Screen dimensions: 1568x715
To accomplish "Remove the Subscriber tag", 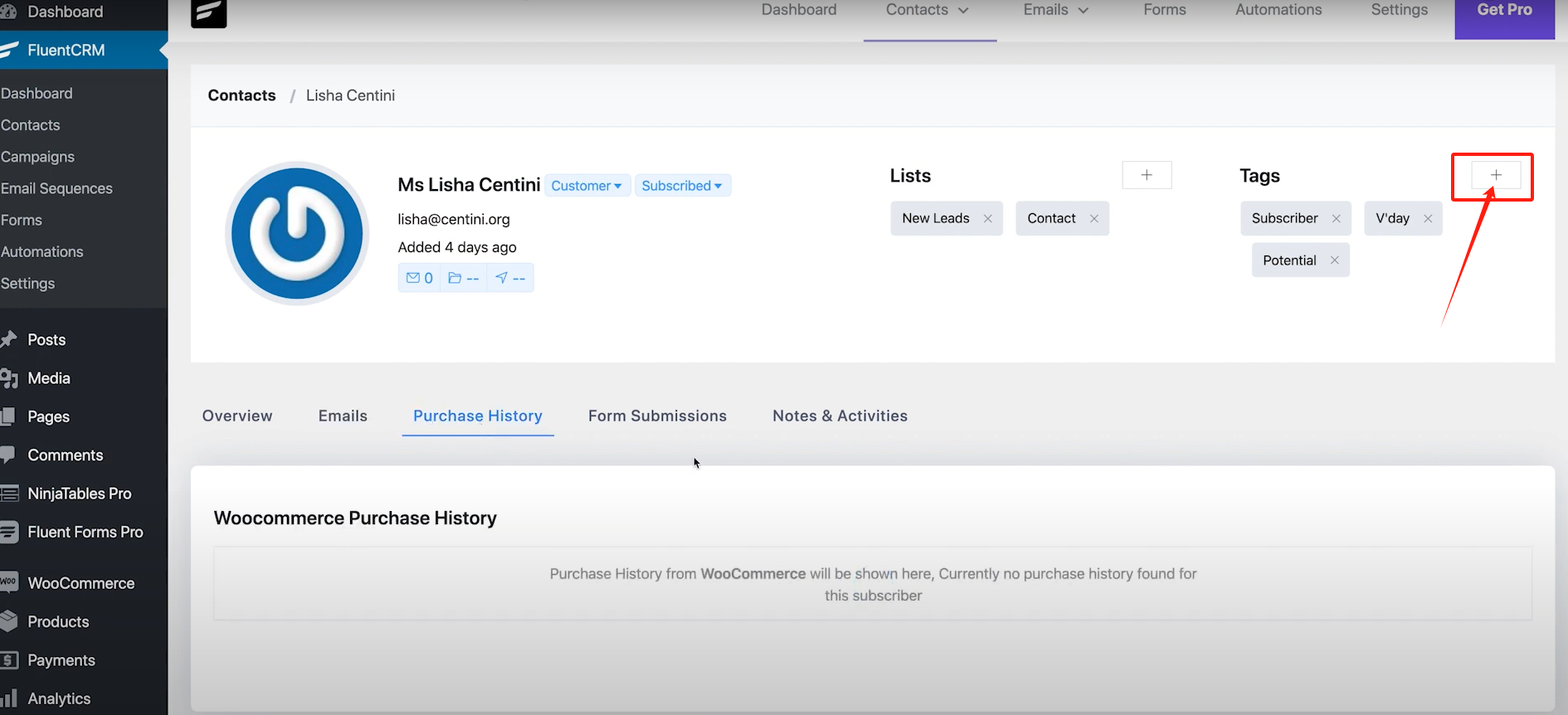I will 1336,218.
